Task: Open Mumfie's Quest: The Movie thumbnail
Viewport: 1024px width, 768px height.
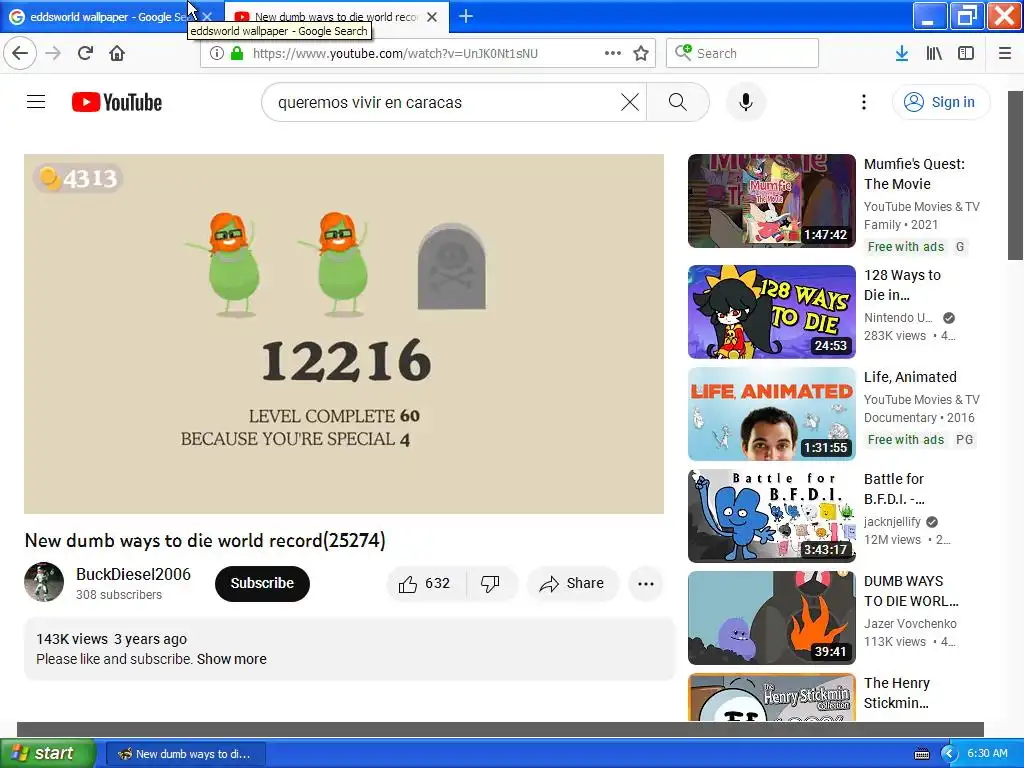Action: point(771,200)
